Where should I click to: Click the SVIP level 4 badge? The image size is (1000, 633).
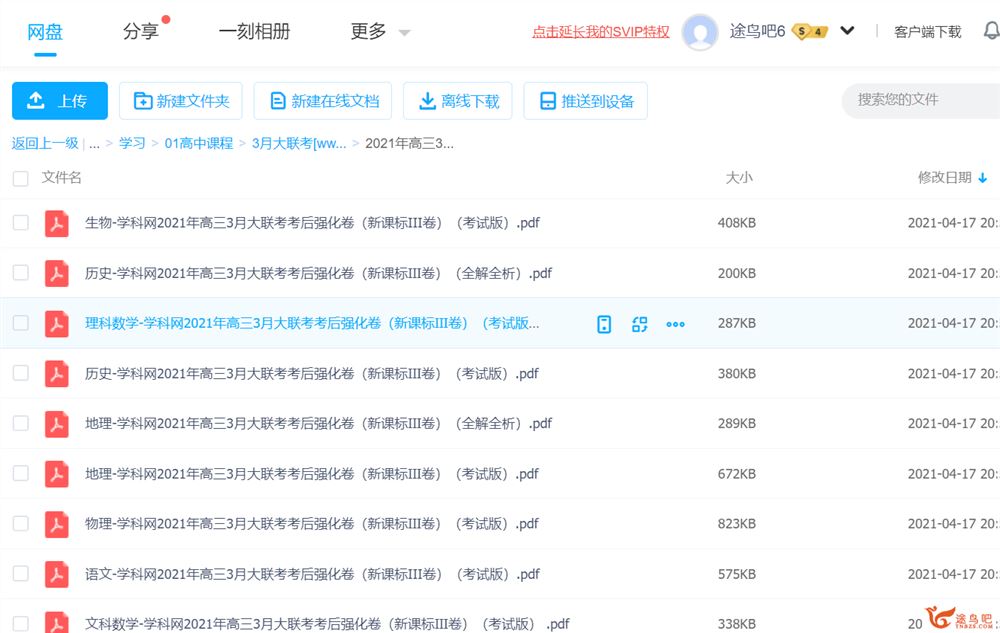[x=809, y=31]
